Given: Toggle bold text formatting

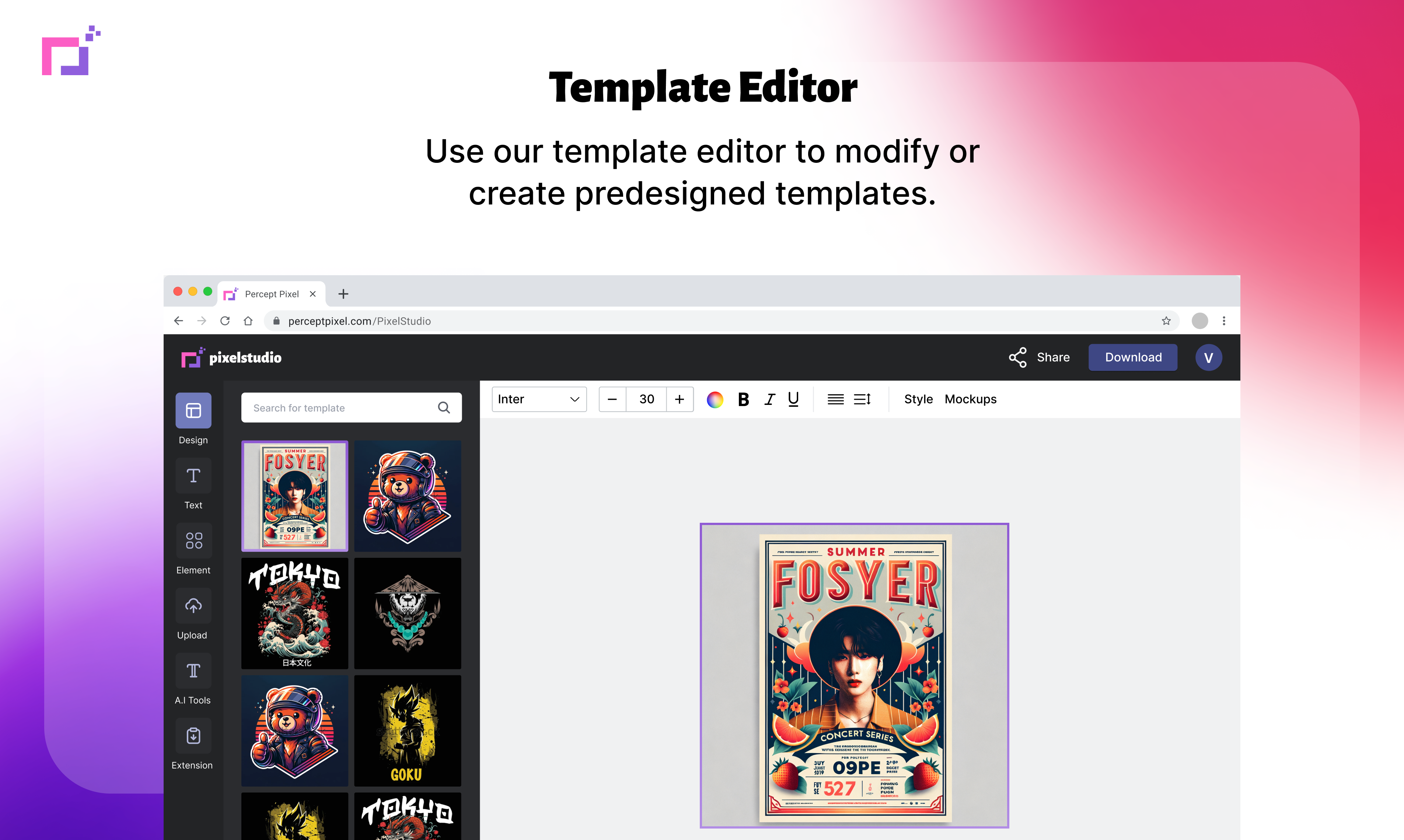Looking at the screenshot, I should tap(743, 399).
